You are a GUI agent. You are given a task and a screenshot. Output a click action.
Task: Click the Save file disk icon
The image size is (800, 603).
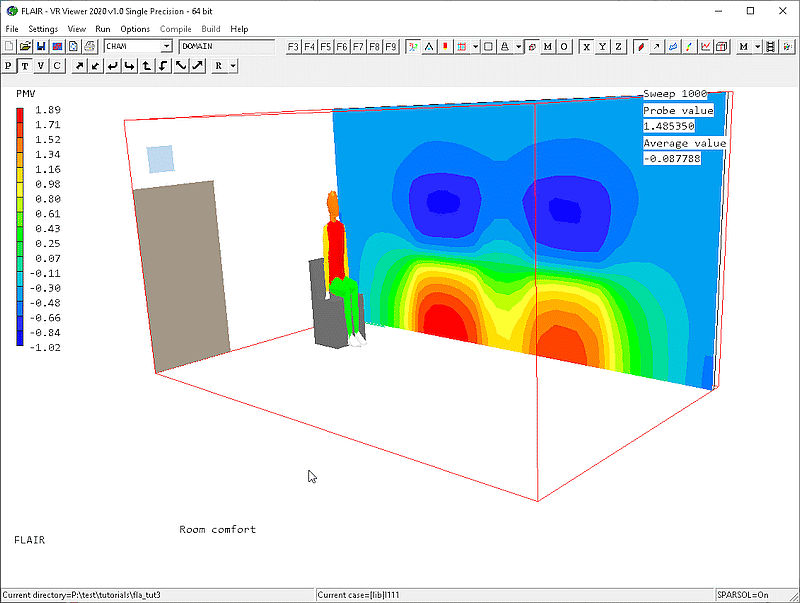(41, 46)
